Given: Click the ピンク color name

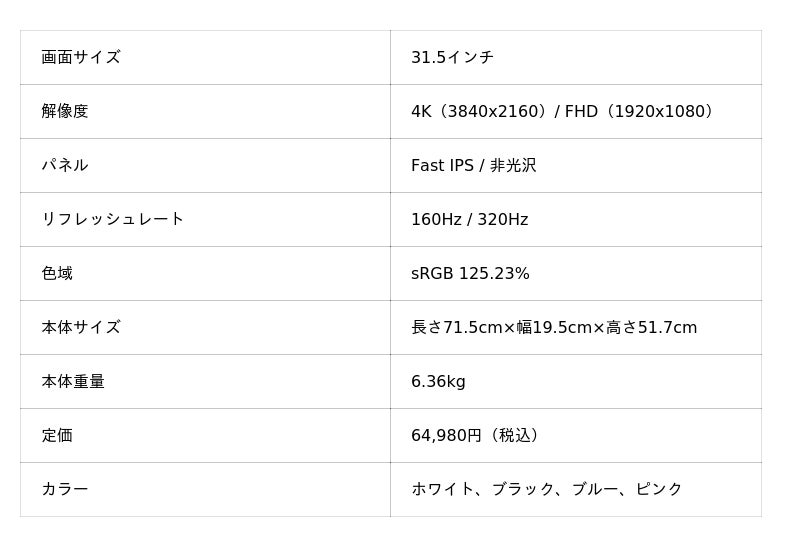Looking at the screenshot, I should 658,489.
